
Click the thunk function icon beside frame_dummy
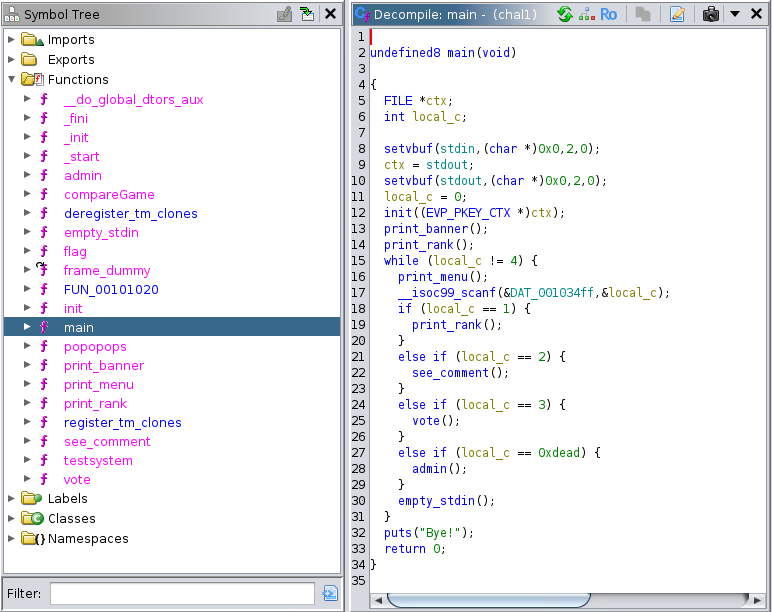(x=43, y=270)
